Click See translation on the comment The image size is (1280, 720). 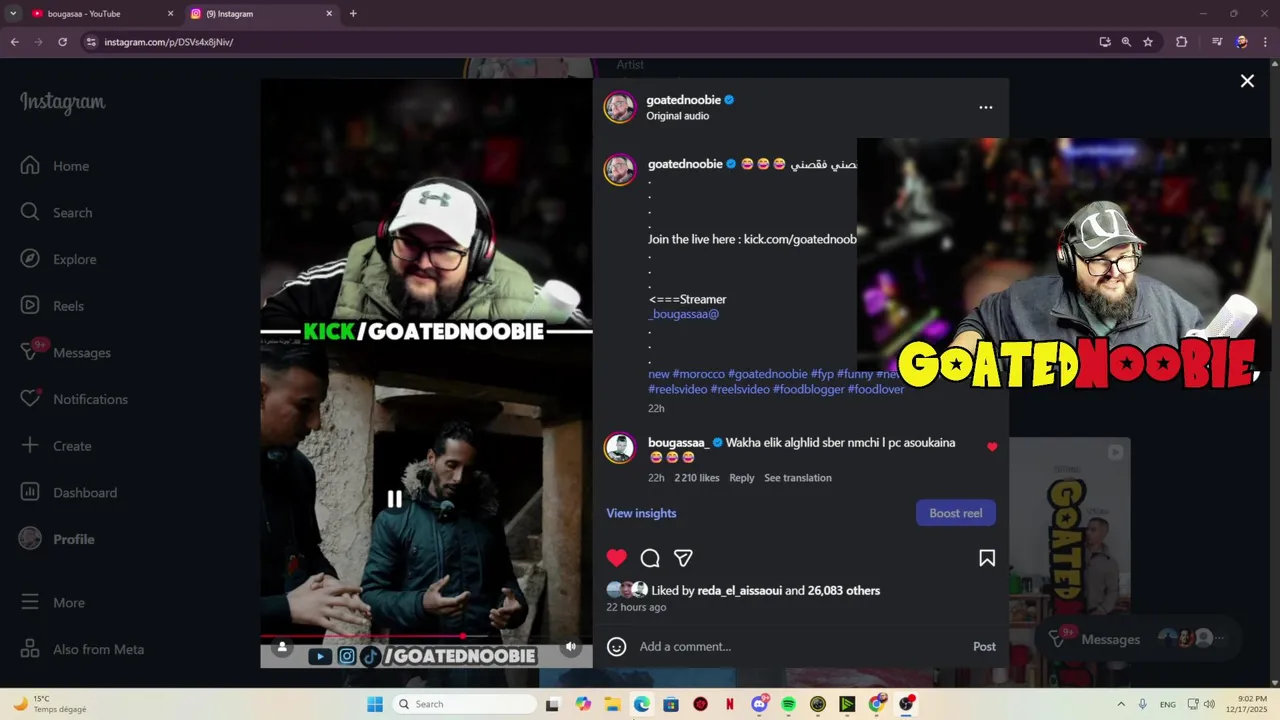click(x=798, y=478)
